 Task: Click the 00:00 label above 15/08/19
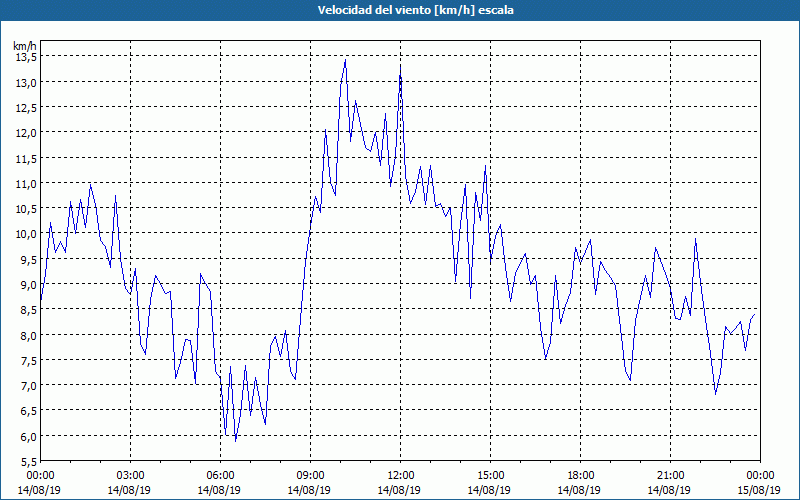(761, 476)
